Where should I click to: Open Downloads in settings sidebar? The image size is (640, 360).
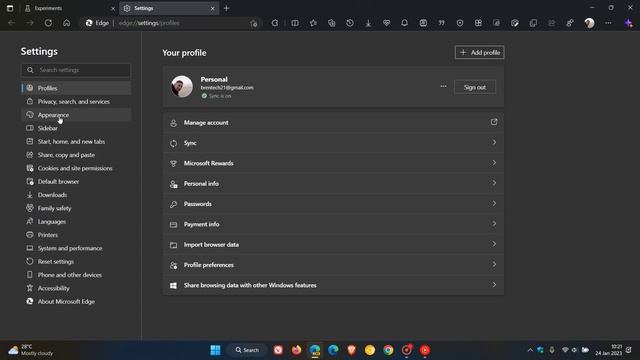(x=76, y=195)
